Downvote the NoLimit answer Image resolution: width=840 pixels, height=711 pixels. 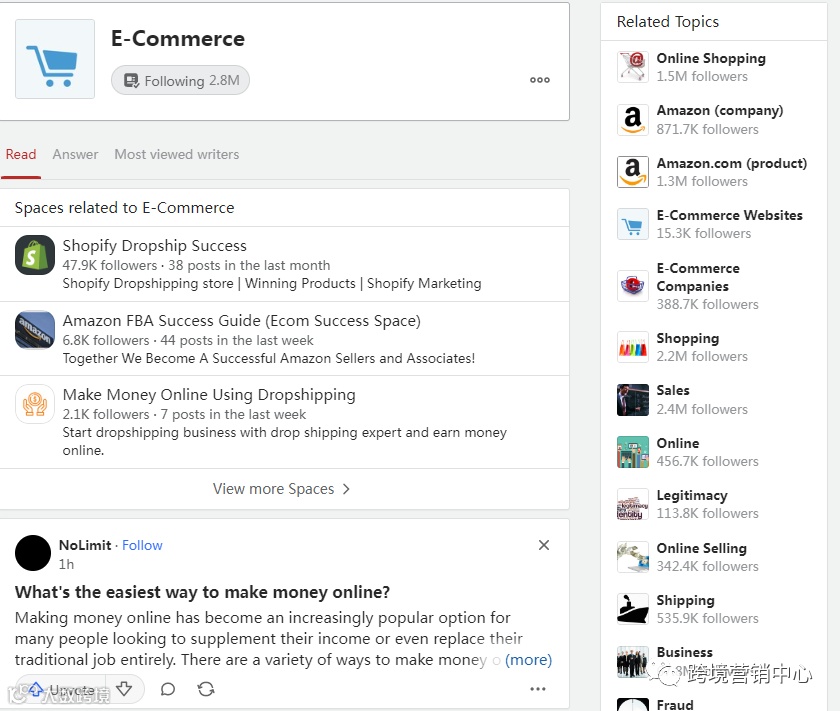124,689
